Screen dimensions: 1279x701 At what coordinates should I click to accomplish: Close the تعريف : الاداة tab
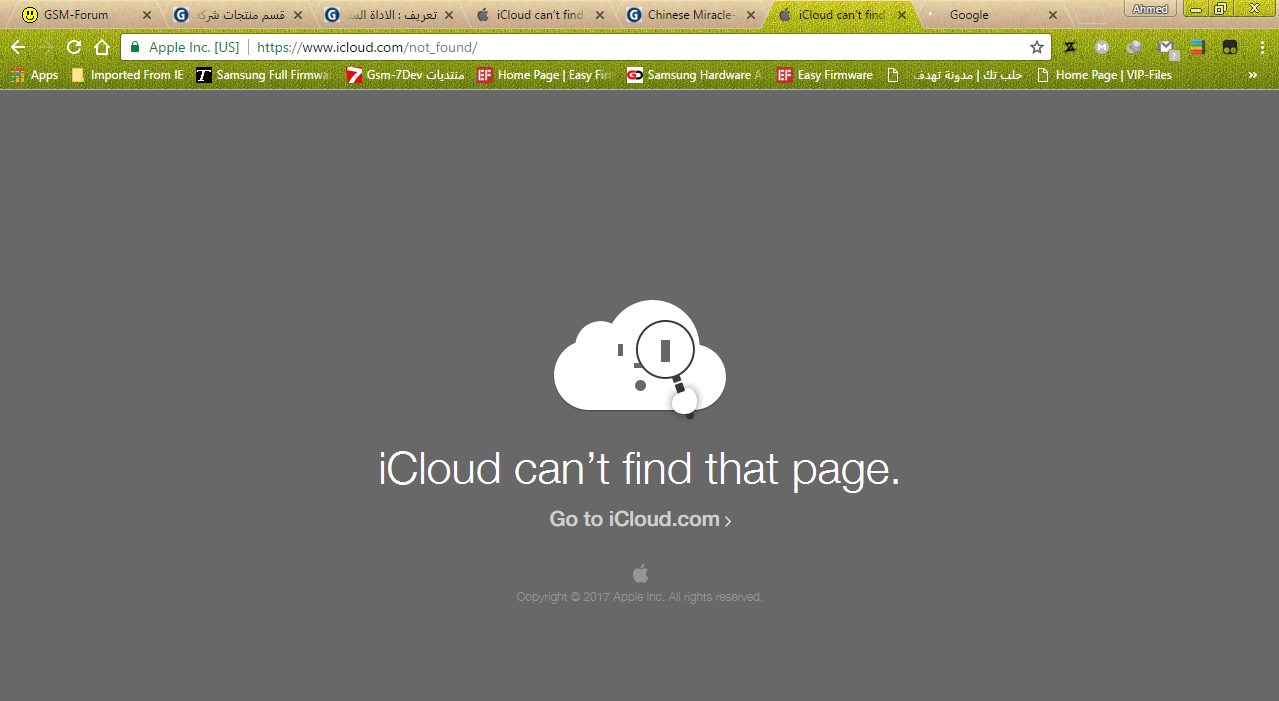click(449, 15)
